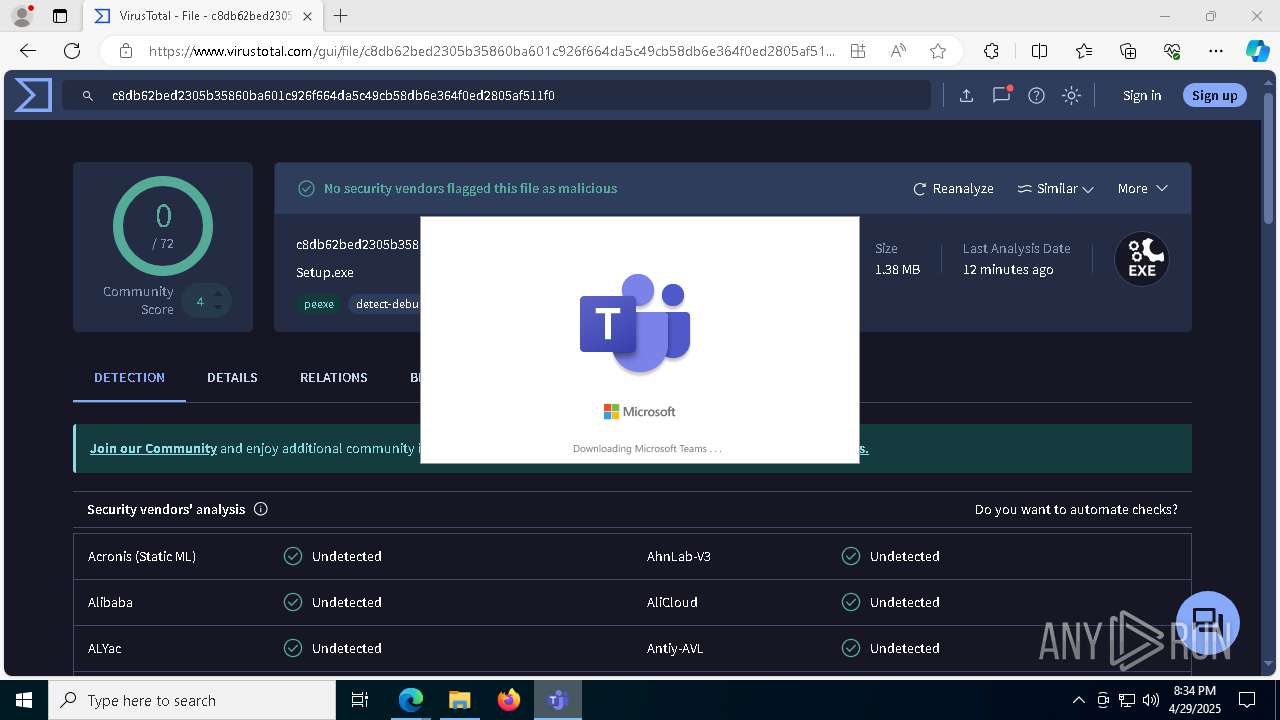The image size is (1280, 720).
Task: Click the Microsoft Teams logo in splash window
Action: coord(636,323)
